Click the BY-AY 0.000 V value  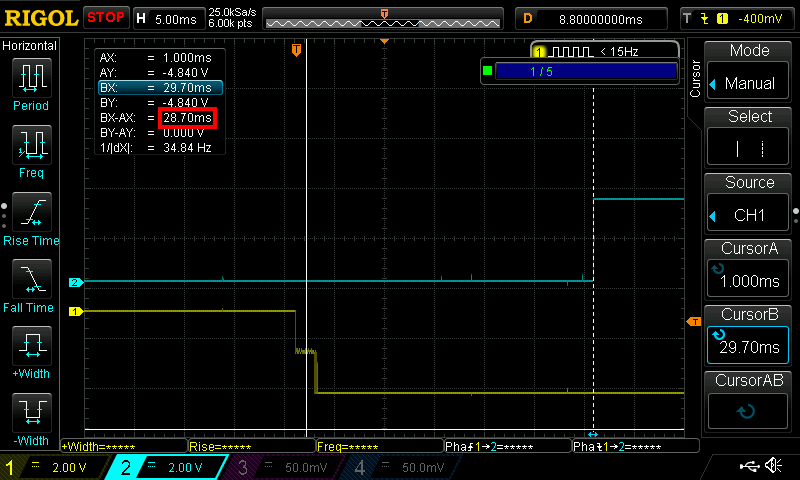tap(184, 133)
